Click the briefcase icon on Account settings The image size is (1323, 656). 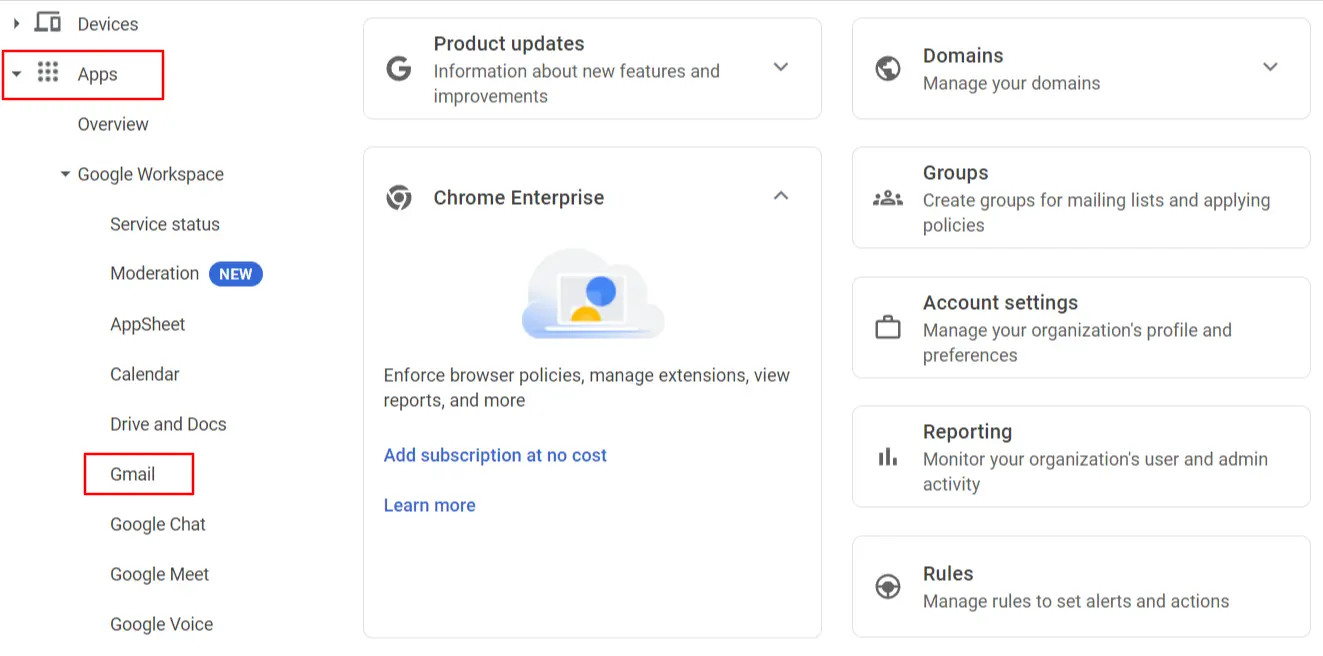(888, 327)
